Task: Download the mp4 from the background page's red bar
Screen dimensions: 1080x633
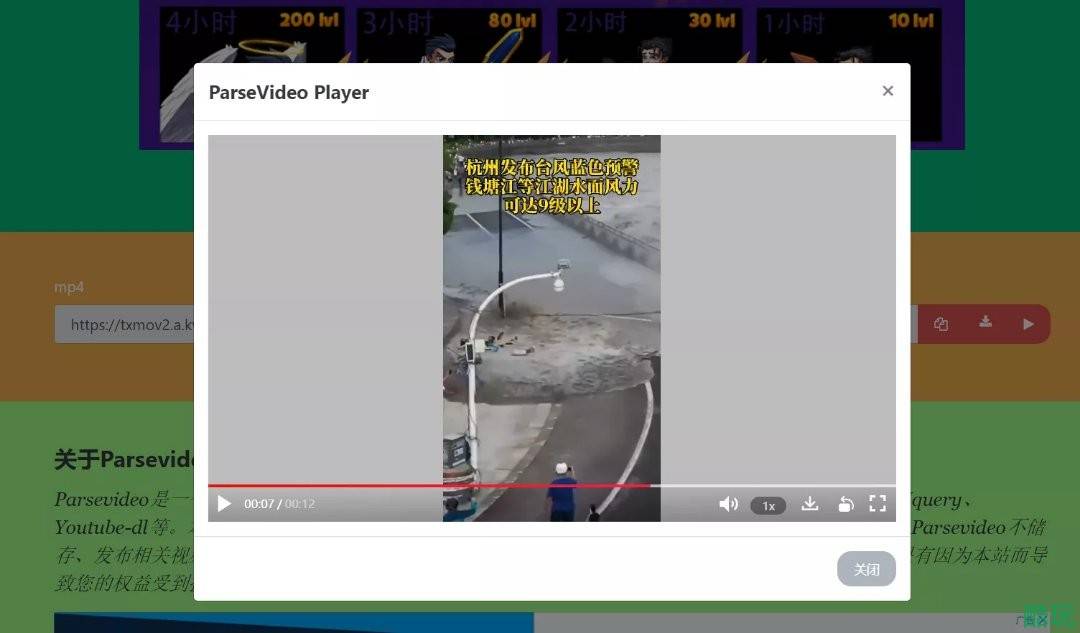Action: 986,322
